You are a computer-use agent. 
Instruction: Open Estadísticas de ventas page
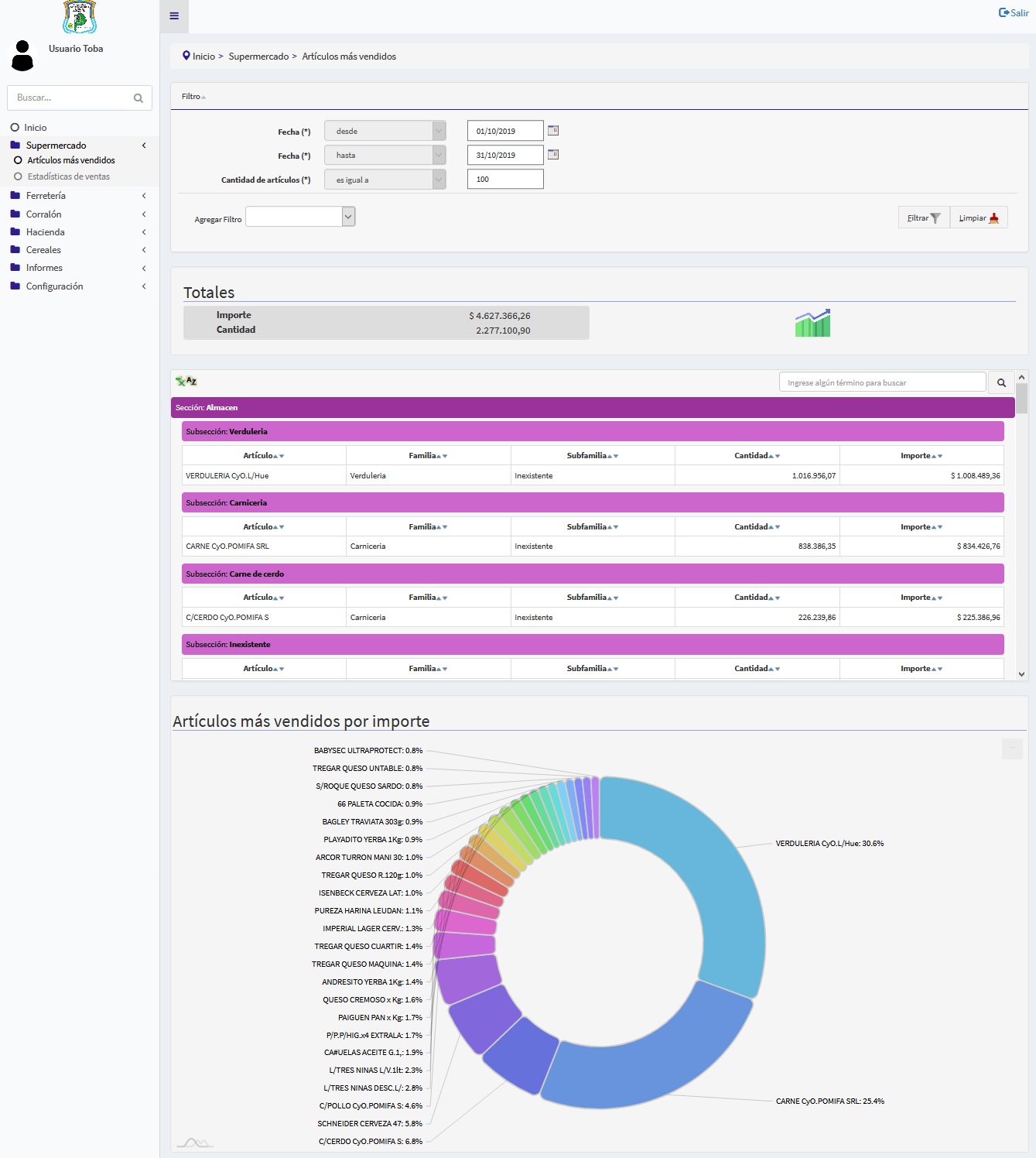68,176
